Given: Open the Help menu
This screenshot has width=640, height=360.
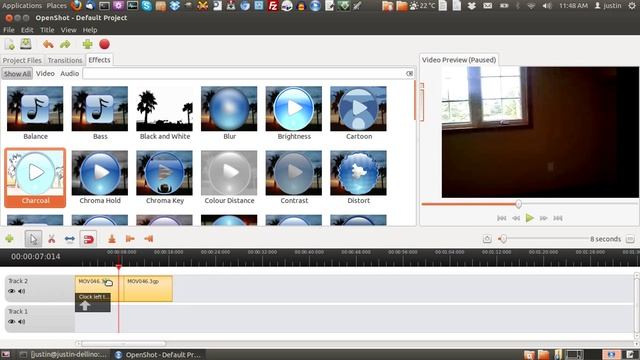Looking at the screenshot, I should point(90,30).
